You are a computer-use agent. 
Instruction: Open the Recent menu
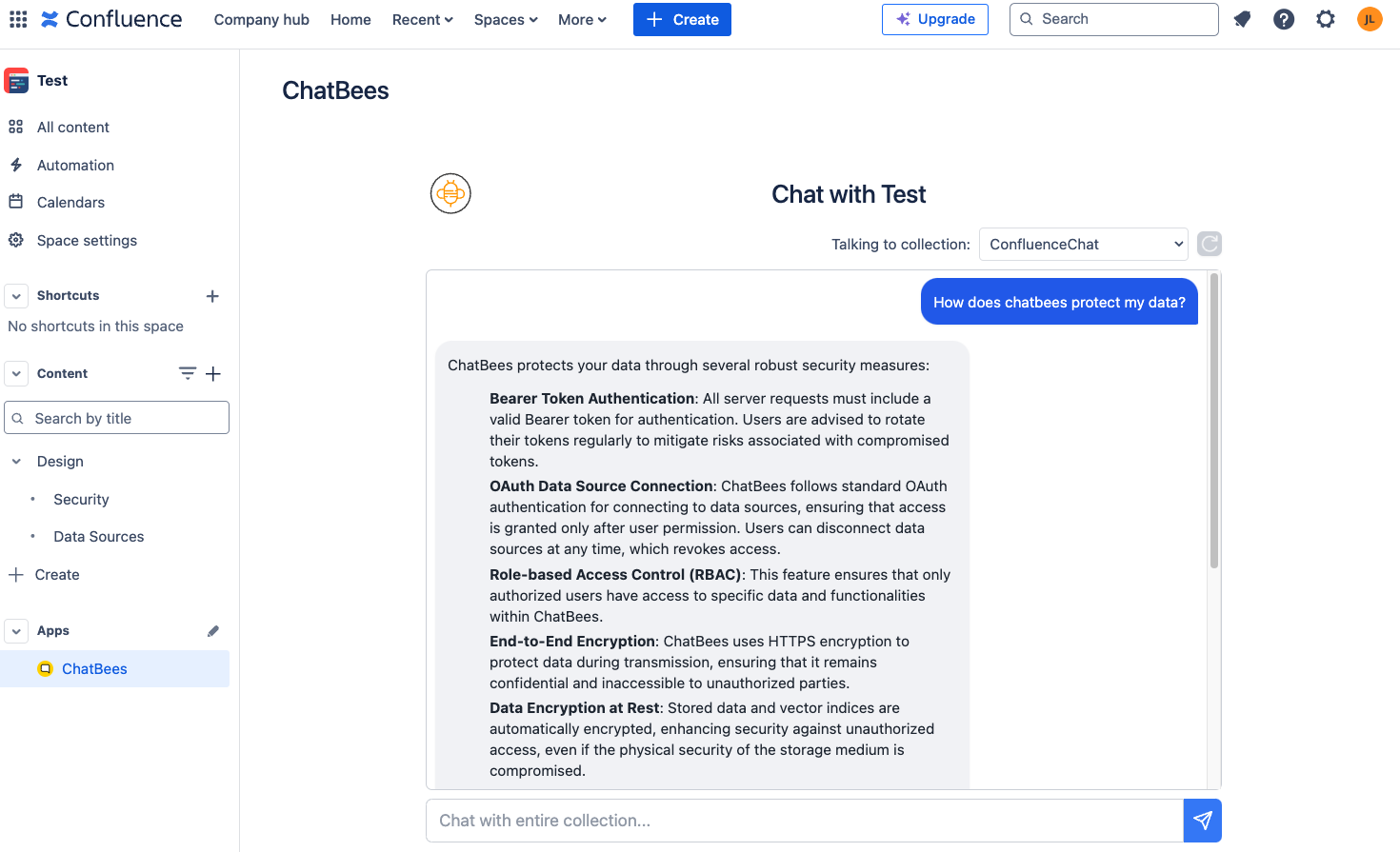(x=422, y=20)
